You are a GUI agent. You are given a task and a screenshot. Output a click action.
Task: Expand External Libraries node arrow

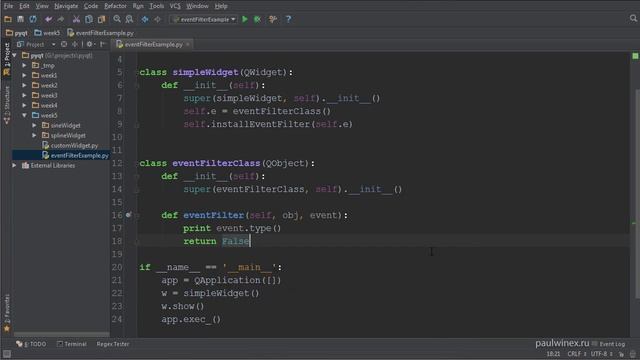(x=15, y=165)
